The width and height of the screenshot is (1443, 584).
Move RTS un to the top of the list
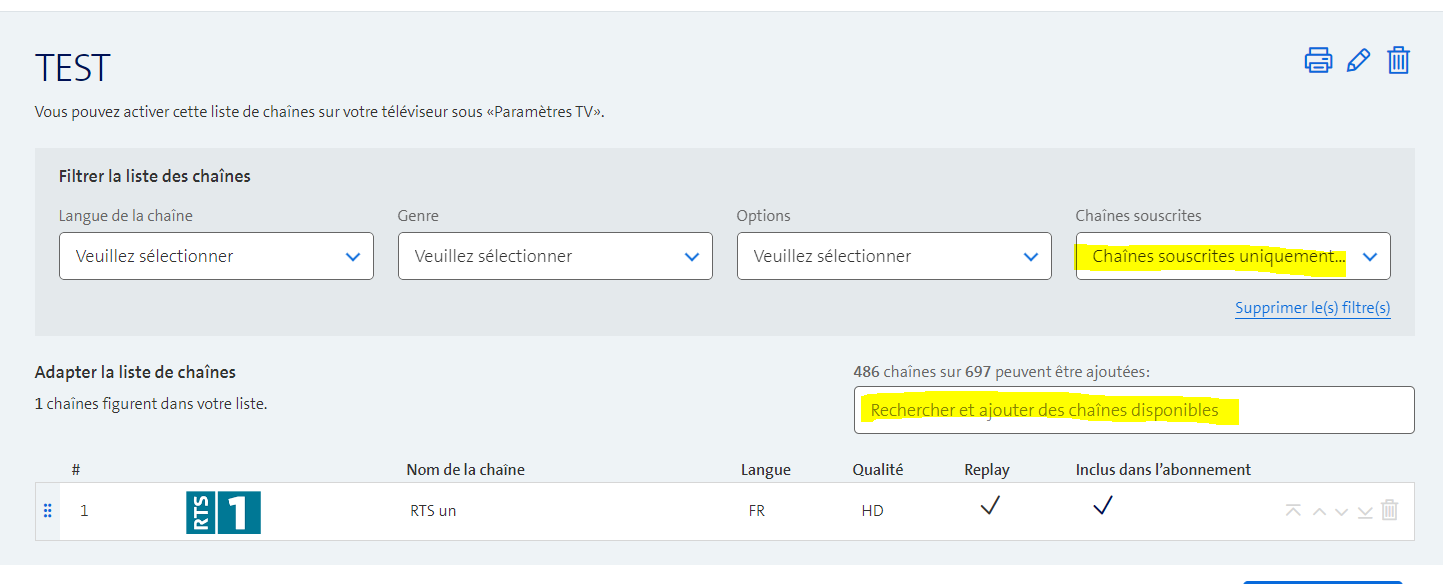(x=1293, y=511)
